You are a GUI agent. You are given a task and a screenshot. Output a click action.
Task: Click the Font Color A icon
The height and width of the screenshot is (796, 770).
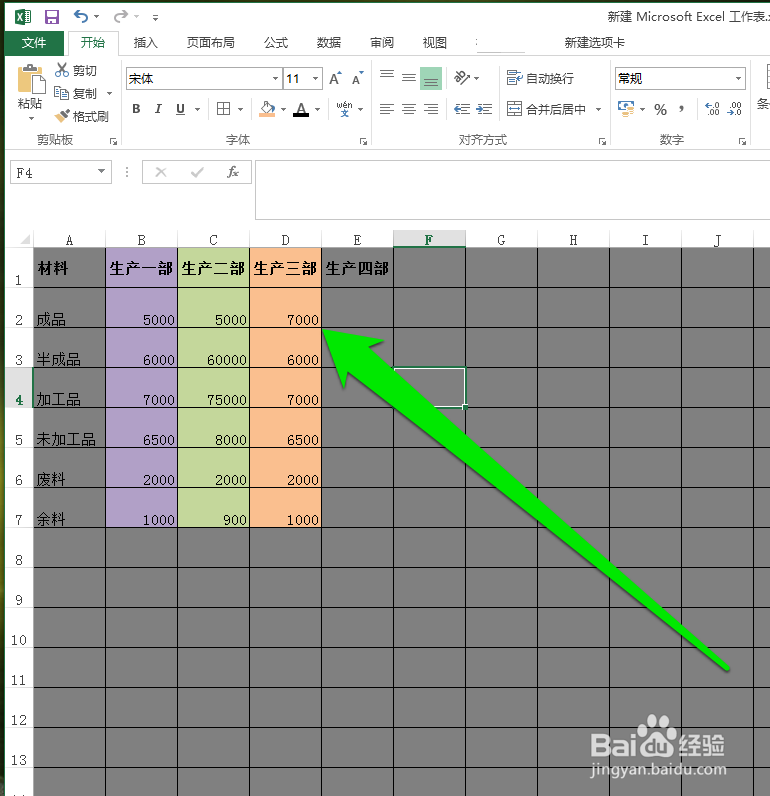point(301,109)
